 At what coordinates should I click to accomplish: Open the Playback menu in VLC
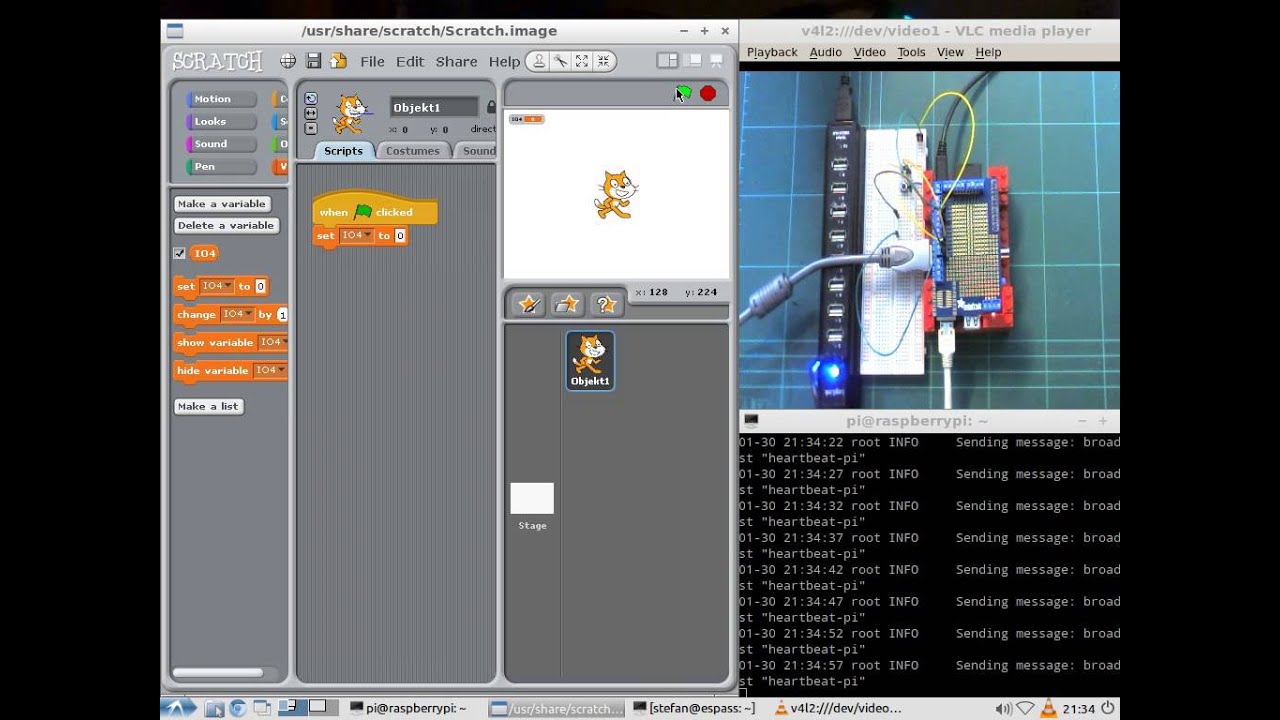(x=772, y=52)
